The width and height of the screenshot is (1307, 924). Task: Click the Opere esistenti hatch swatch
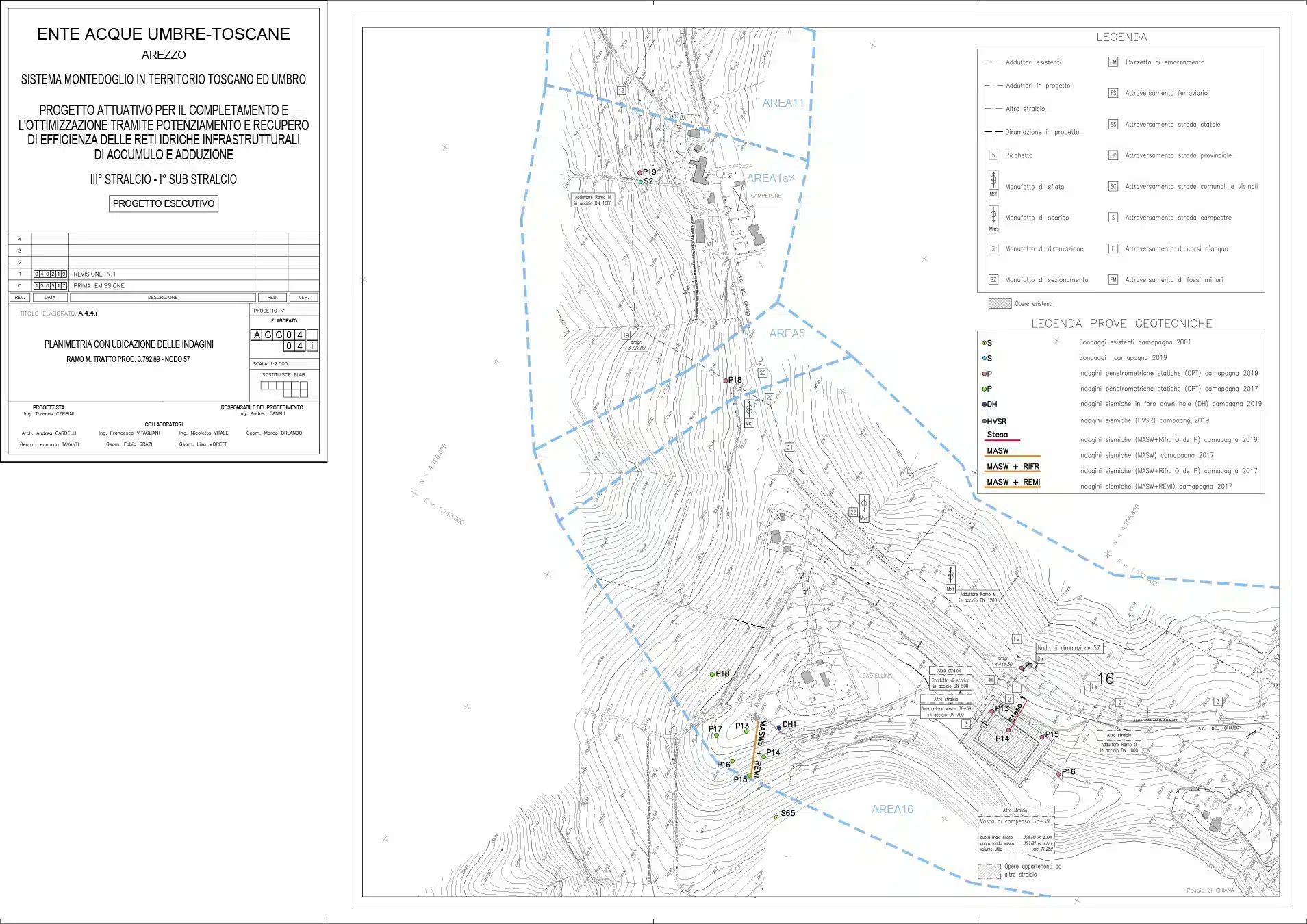[x=1000, y=303]
